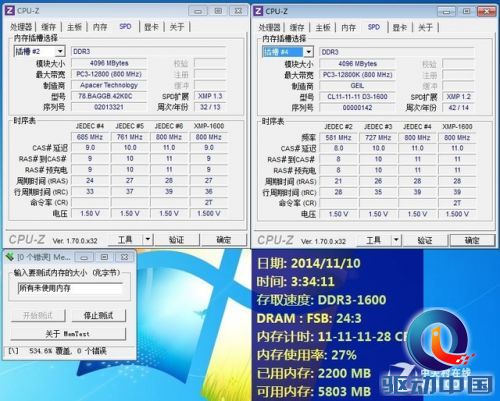Open 关于 tab in left CPU-Z window
This screenshot has height=401, width=500.
177,27
